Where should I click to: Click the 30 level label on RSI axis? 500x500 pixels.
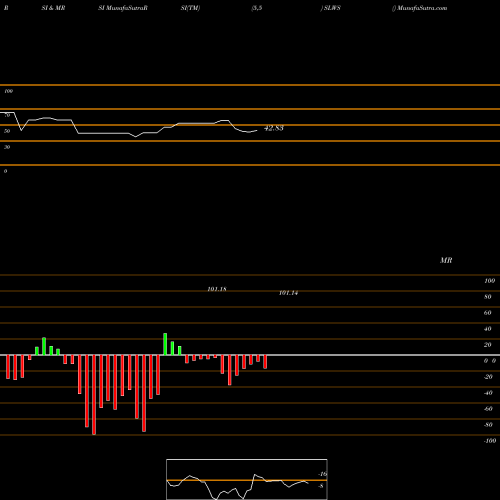pyautogui.click(x=7, y=147)
